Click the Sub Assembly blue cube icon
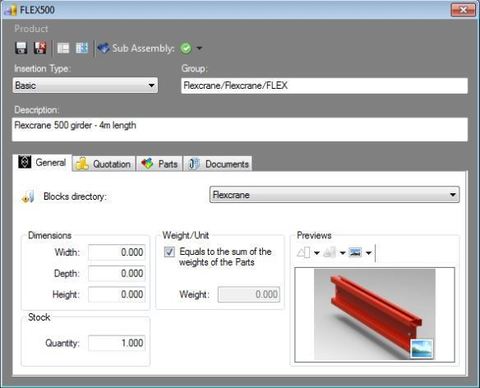 click(x=103, y=48)
